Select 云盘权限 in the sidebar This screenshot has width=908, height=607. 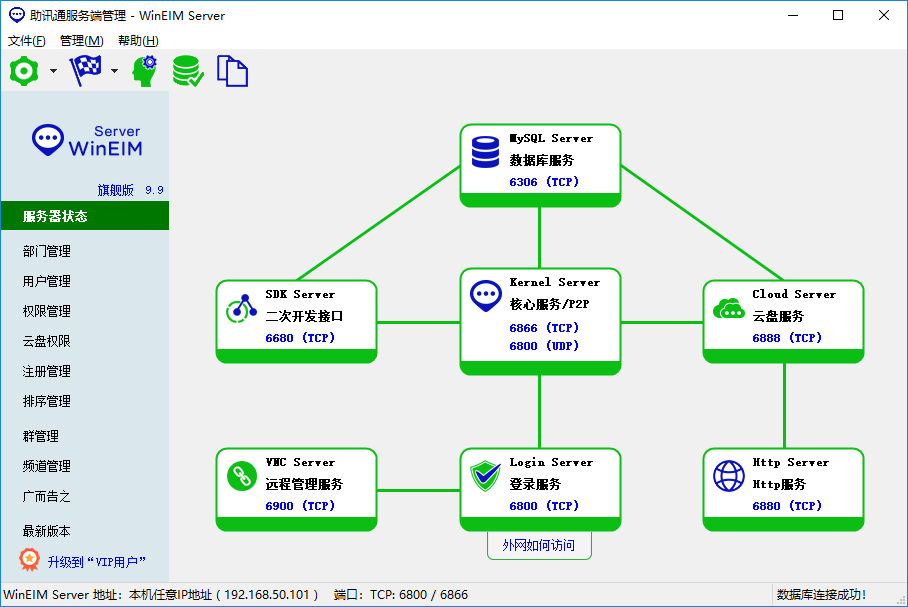click(x=47, y=341)
